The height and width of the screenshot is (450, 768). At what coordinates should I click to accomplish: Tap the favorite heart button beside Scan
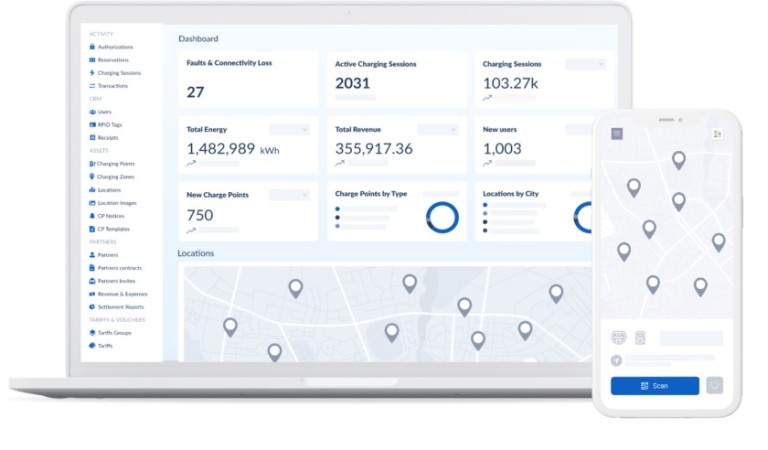point(714,385)
